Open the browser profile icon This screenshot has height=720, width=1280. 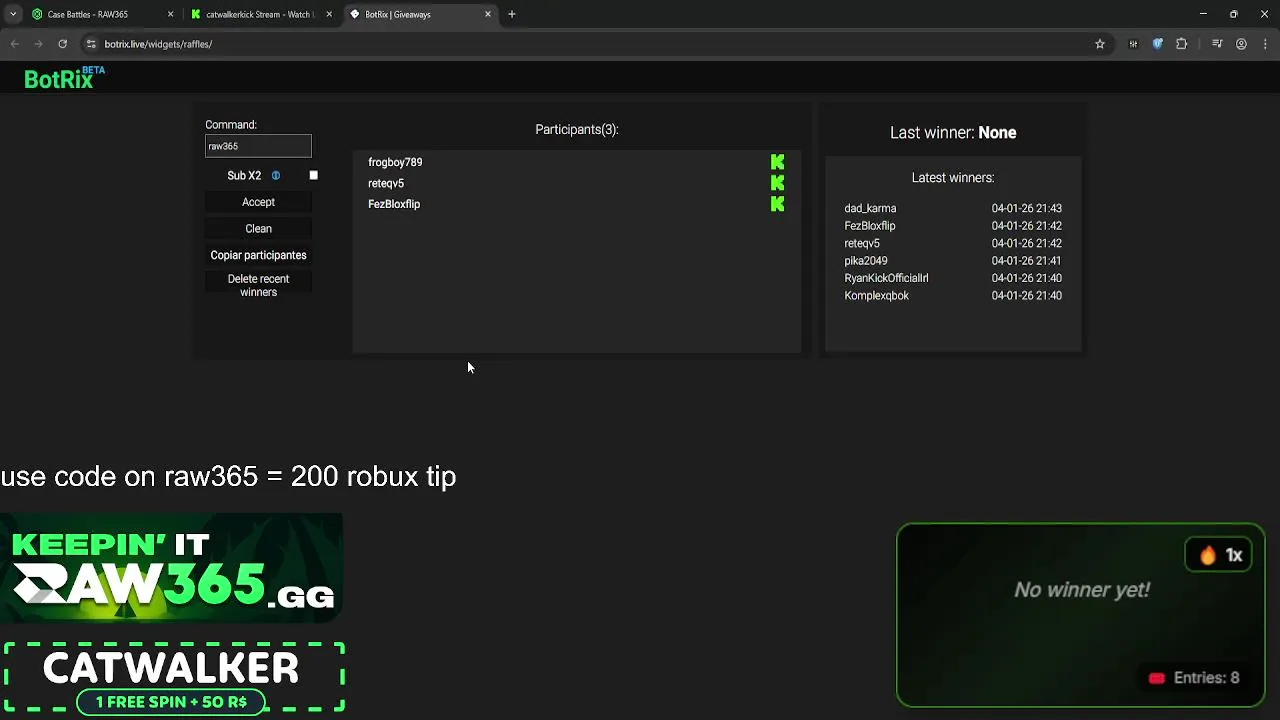pos(1242,44)
